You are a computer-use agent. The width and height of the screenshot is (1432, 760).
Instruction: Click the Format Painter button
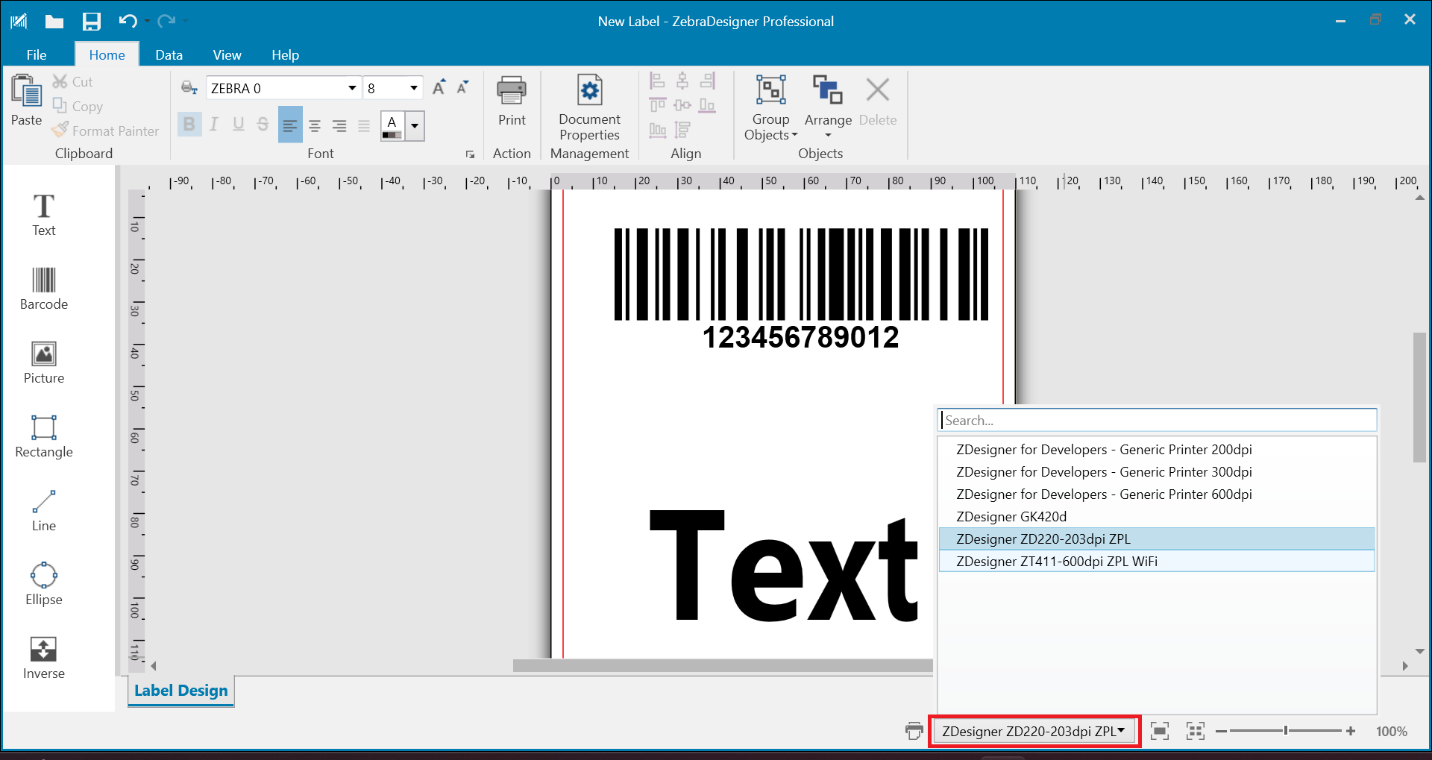[105, 131]
